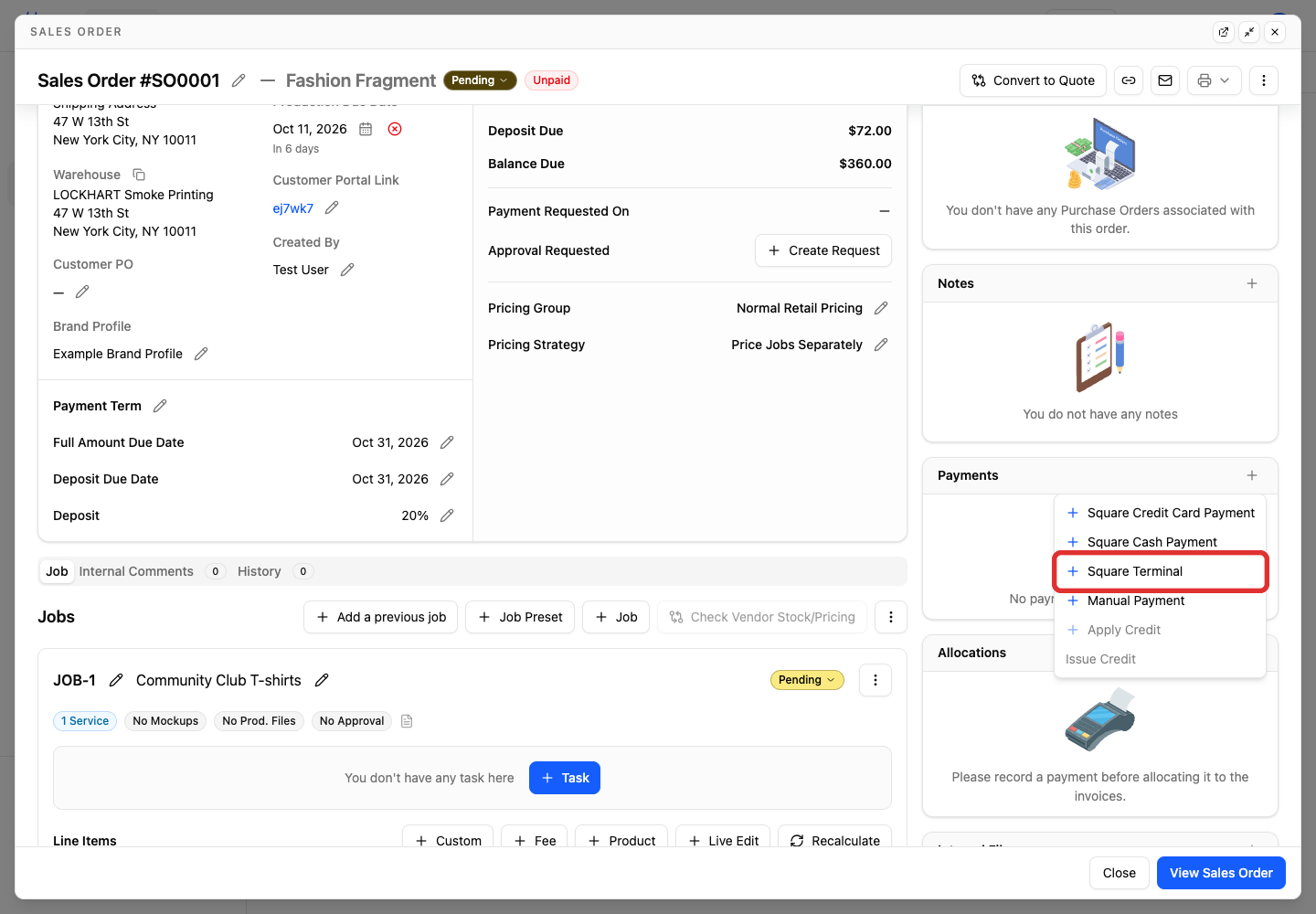The width and height of the screenshot is (1316, 914).
Task: Edit Price Jobs Separately strategy pencil
Action: click(881, 345)
